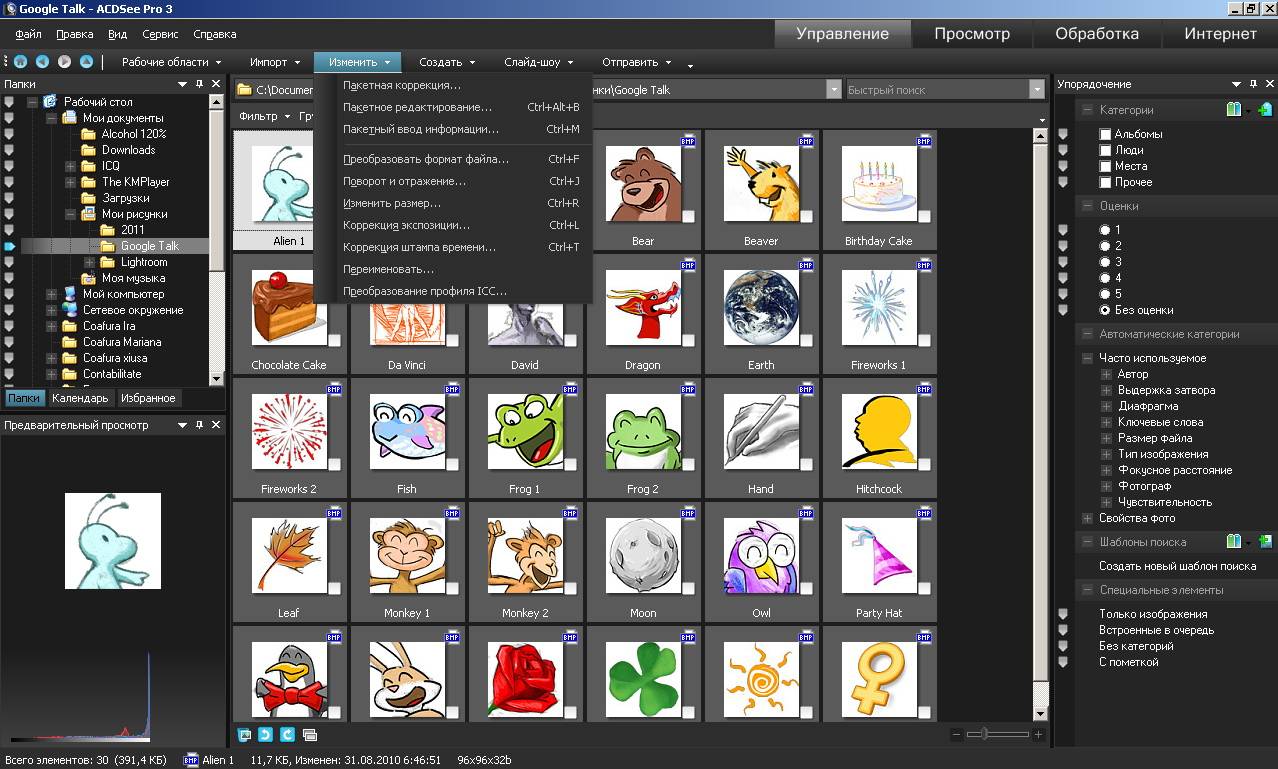The height and width of the screenshot is (769, 1278).
Task: Check the Места category checkbox
Action: 1105,166
